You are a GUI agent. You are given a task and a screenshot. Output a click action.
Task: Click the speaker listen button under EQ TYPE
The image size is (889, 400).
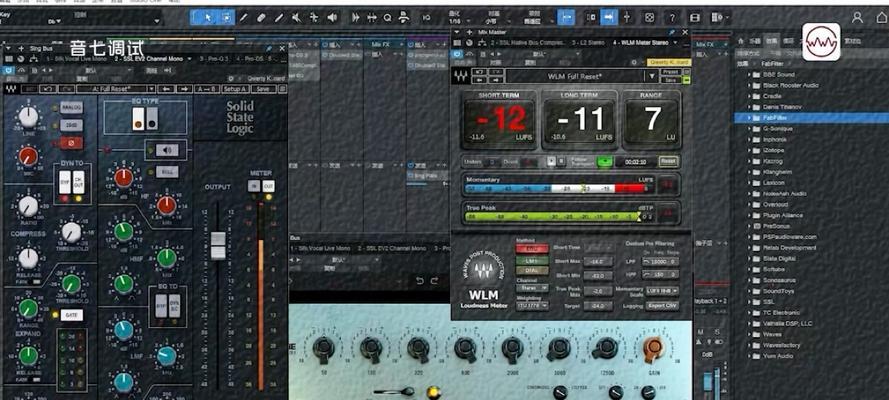pos(167,150)
